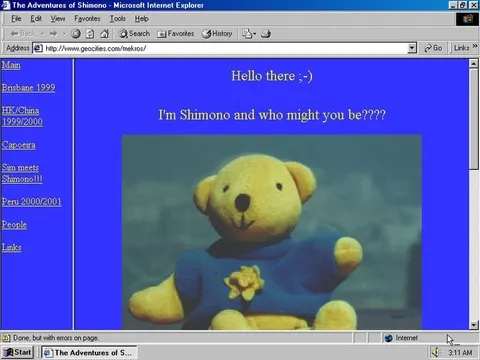Open the Help menu
This screenshot has height=360, width=480.
coord(142,19)
